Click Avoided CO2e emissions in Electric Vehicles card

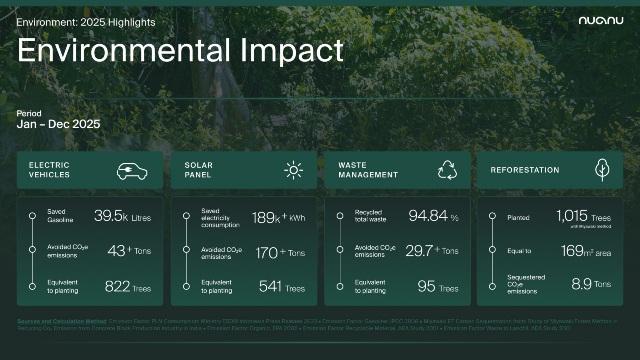[x=67, y=251]
